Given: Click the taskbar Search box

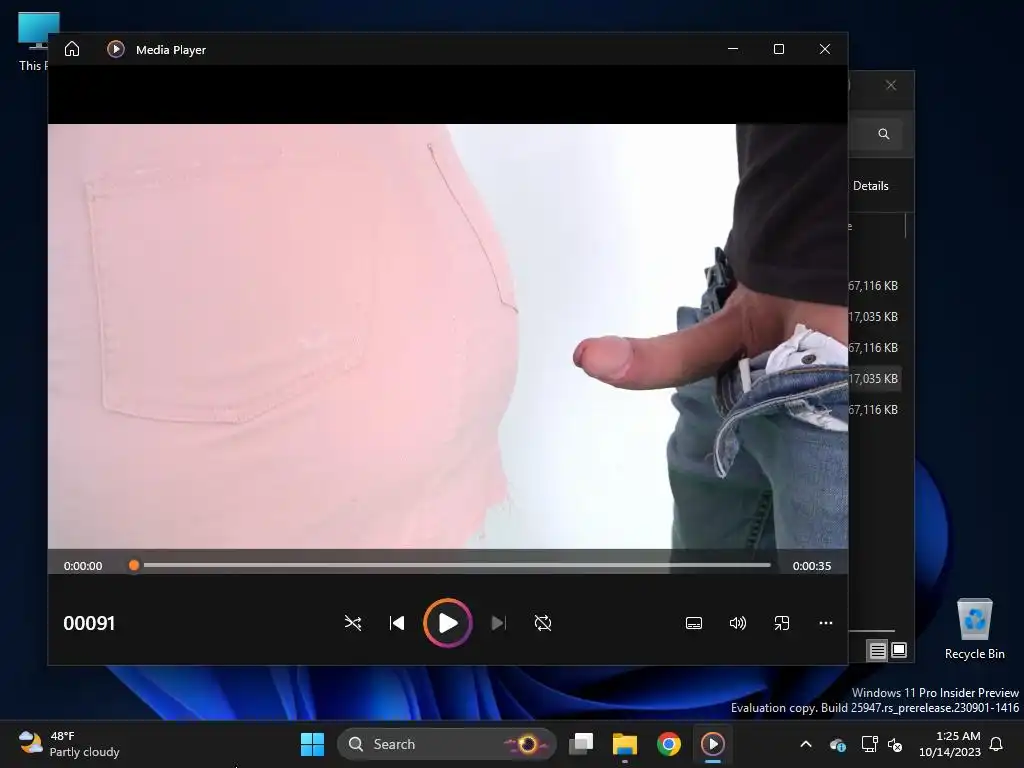Looking at the screenshot, I should pos(447,744).
